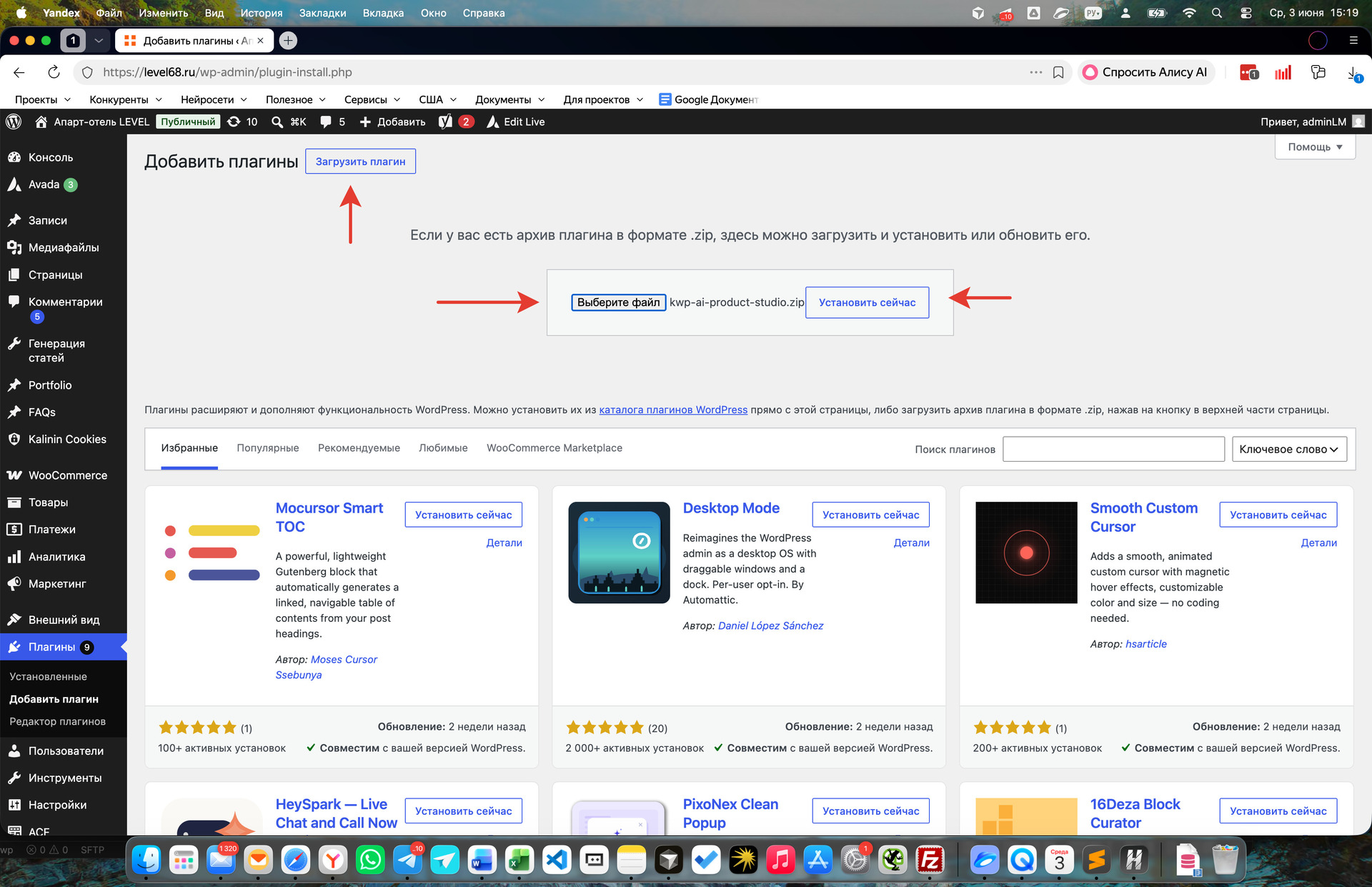
Task: Open the Ключевое слово search type dropdown
Action: (1289, 449)
